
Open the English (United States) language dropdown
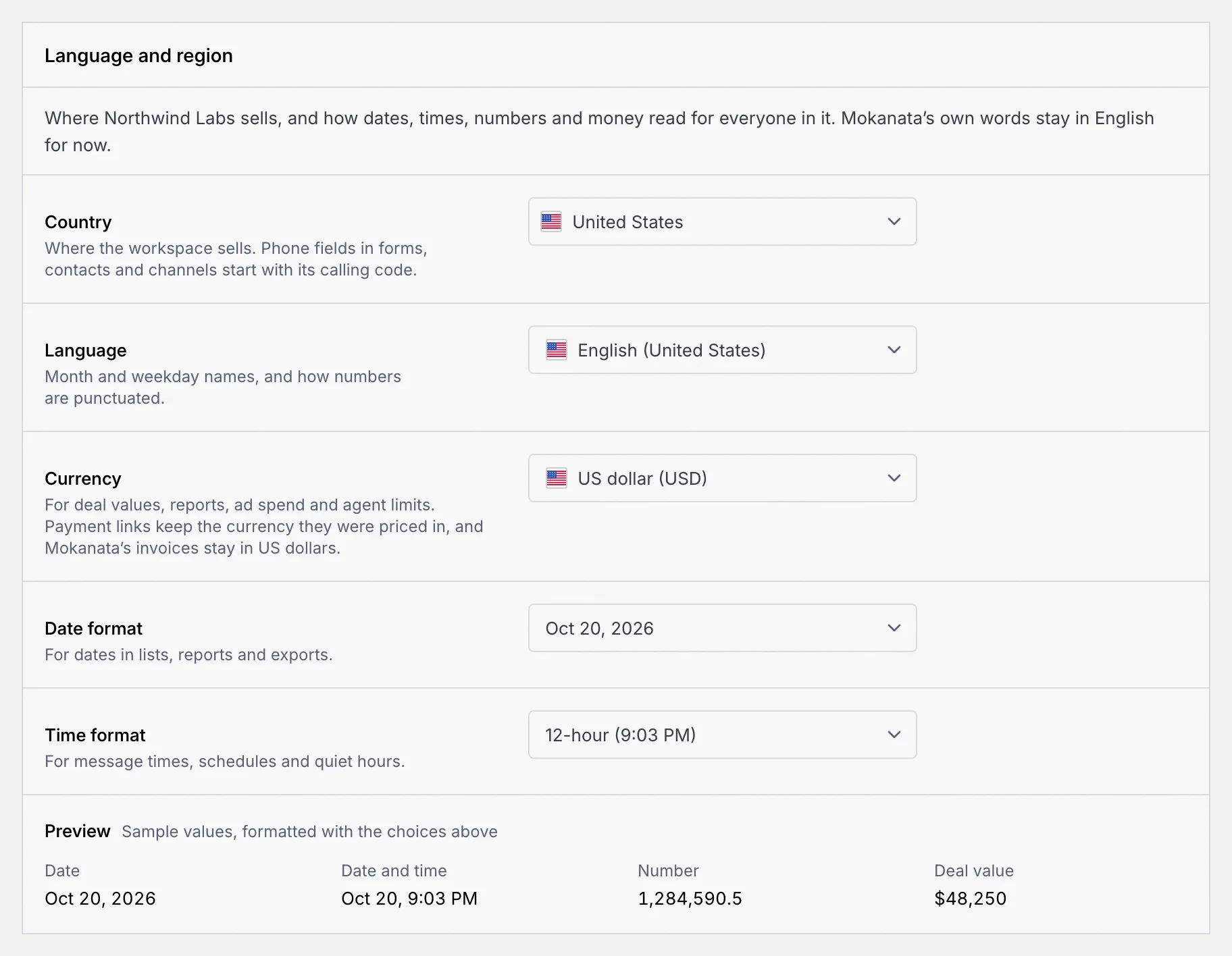point(722,350)
